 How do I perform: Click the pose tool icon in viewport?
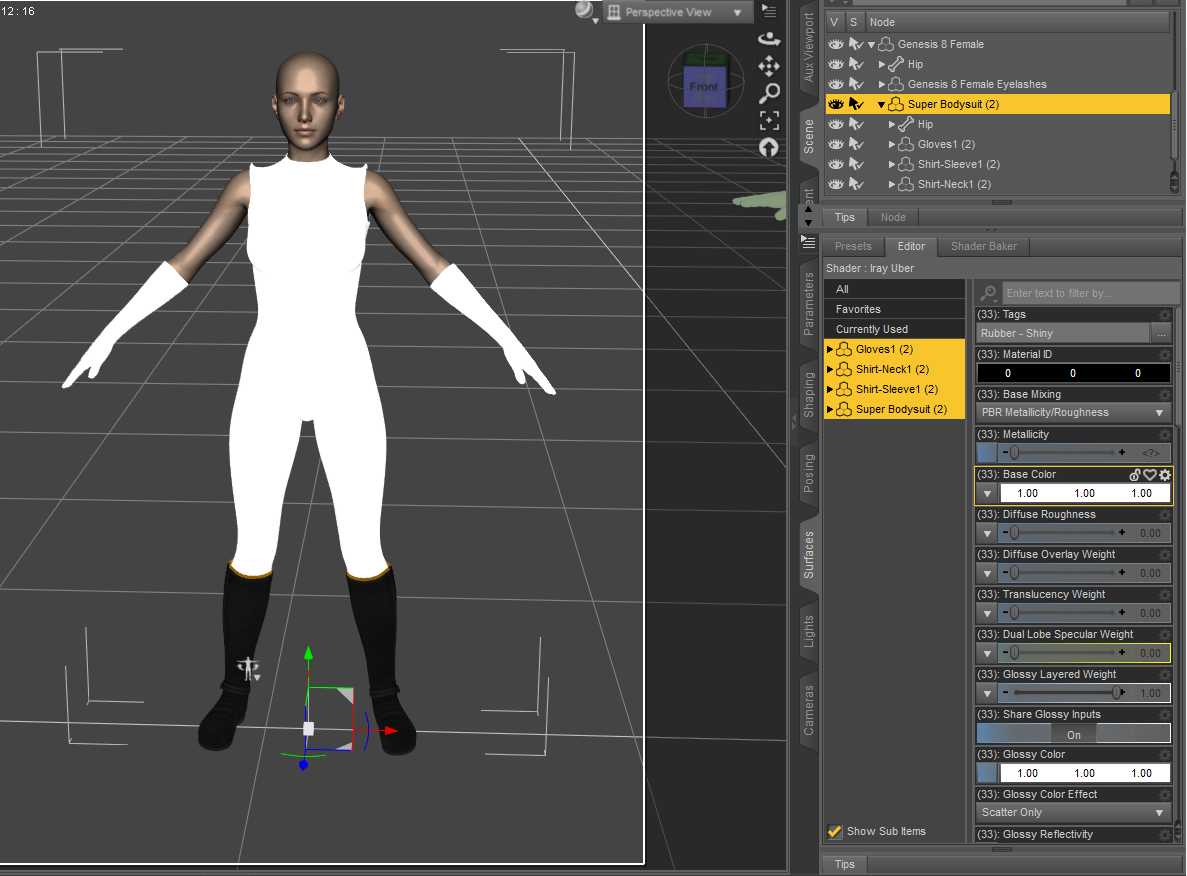point(248,669)
